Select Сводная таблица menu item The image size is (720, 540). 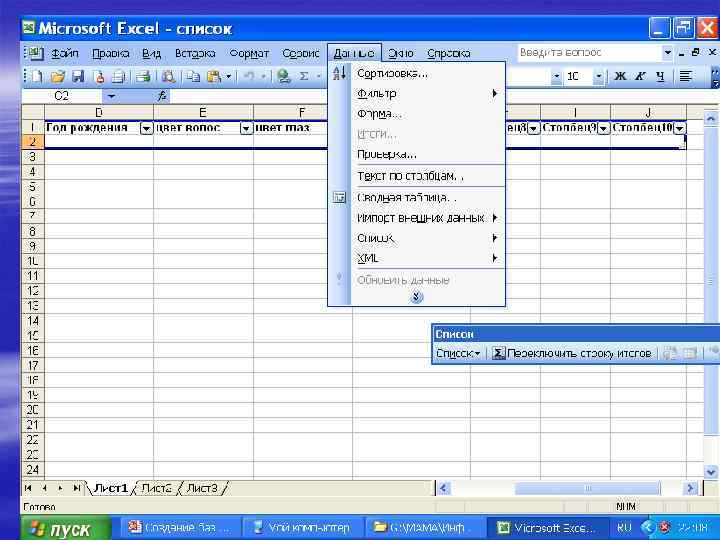(417, 198)
